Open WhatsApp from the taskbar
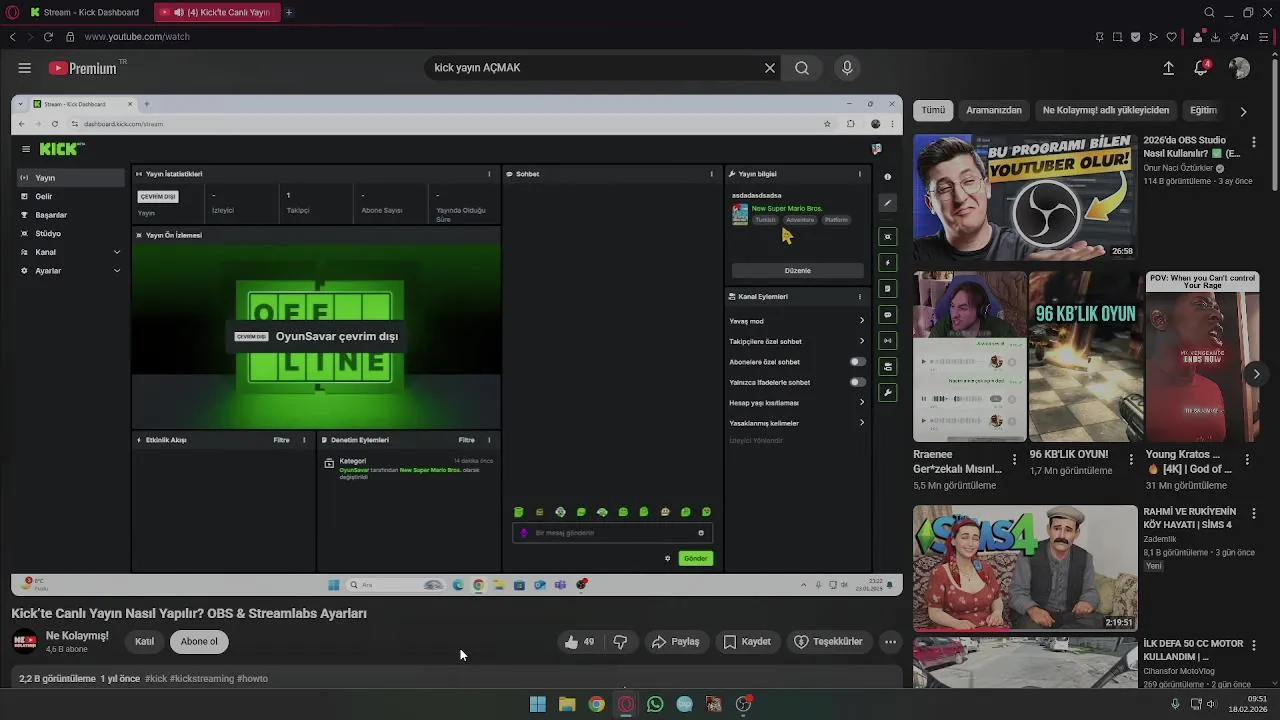The height and width of the screenshot is (720, 1280). coord(655,704)
